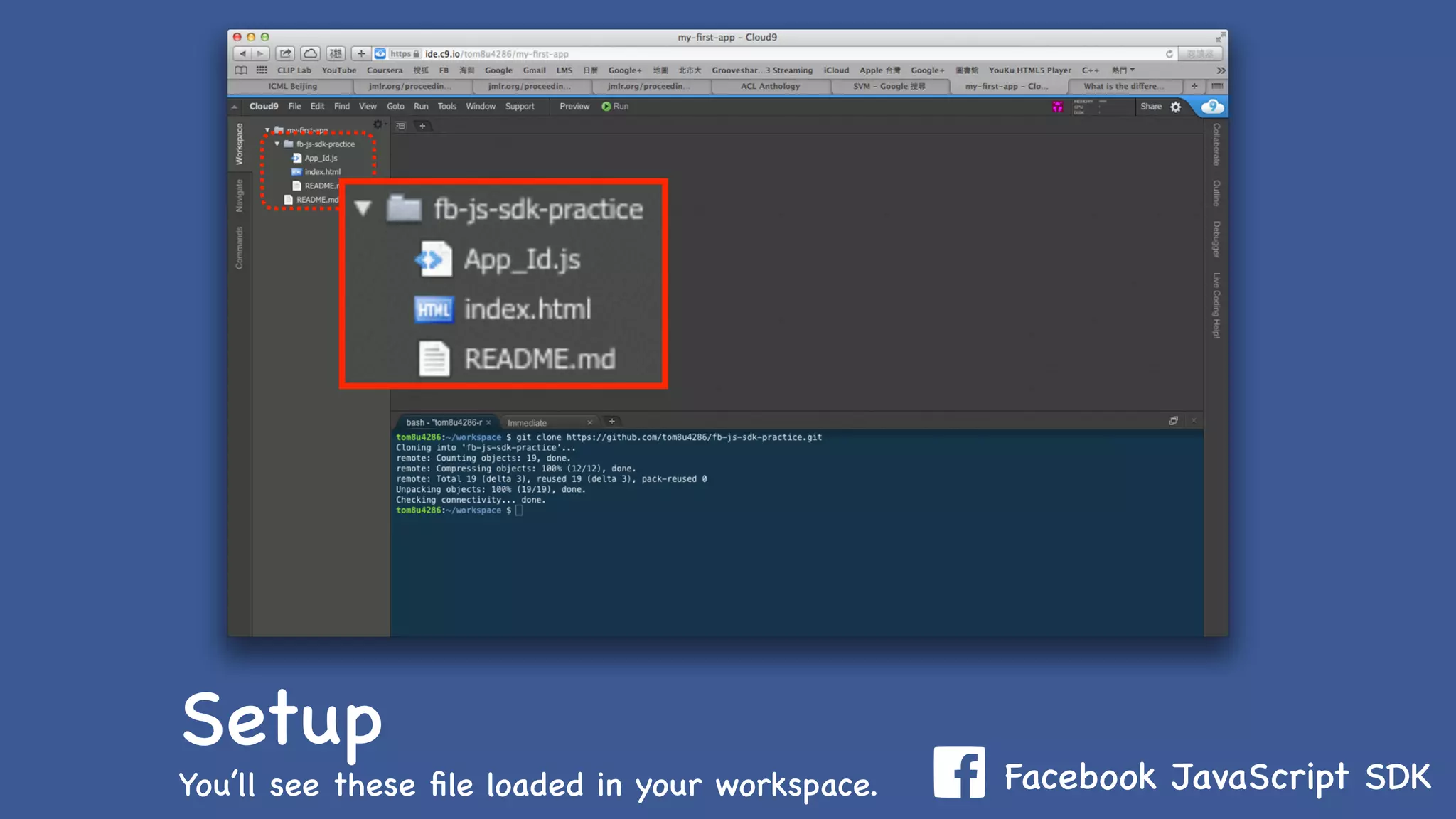Open Cloud9 preferences gear icon

coord(1176,107)
